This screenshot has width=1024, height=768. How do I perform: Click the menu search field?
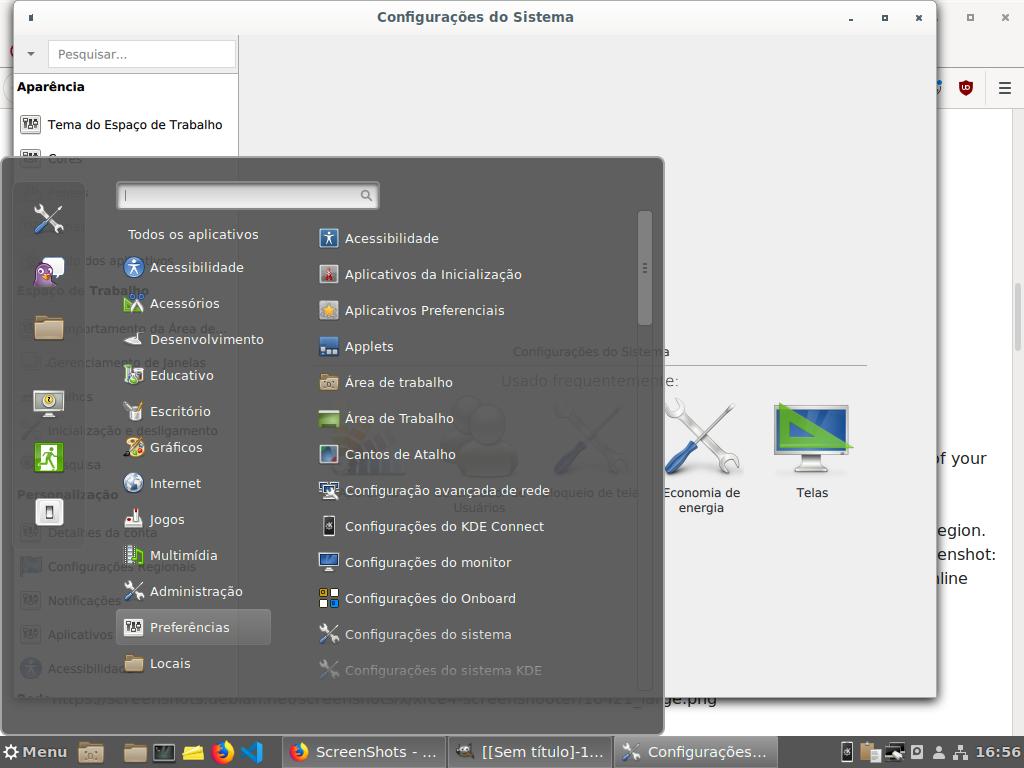click(248, 195)
